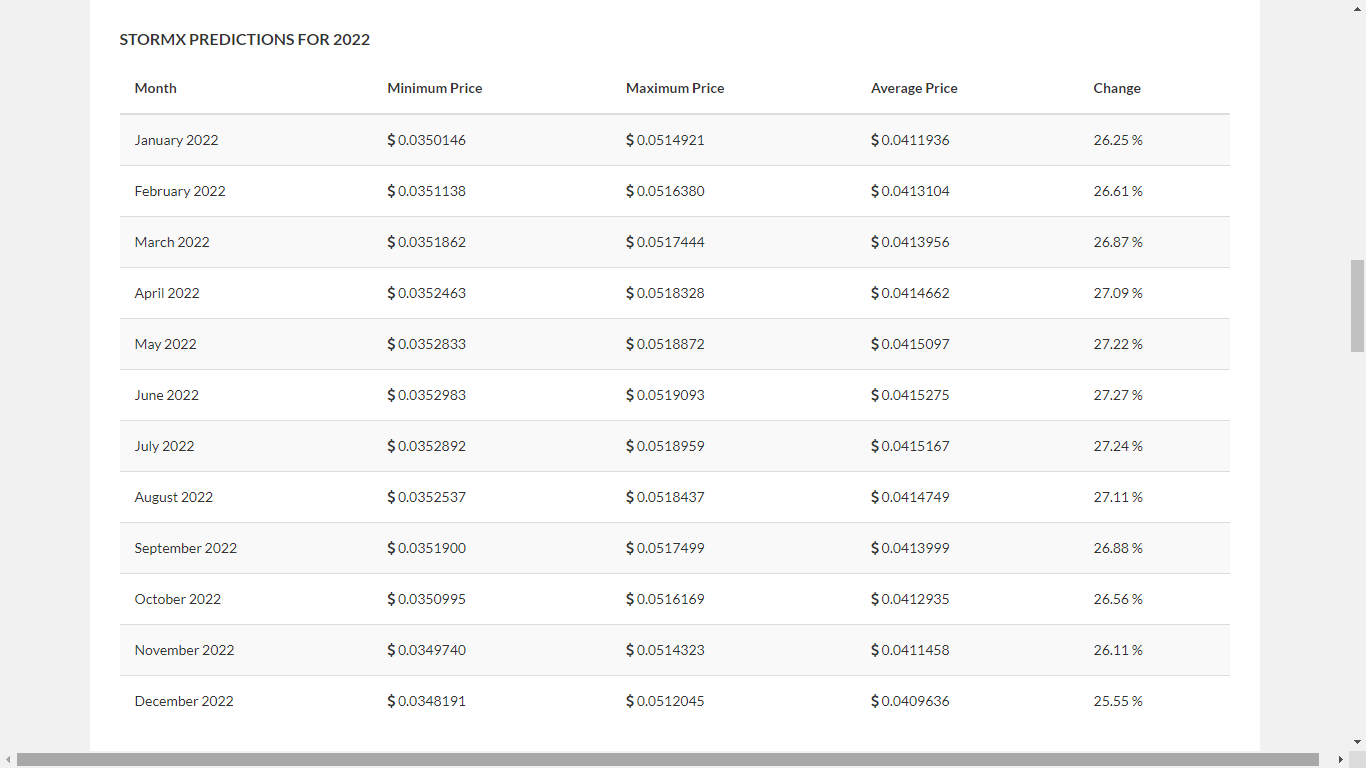Viewport: 1366px width, 768px height.
Task: Click the vertical scrollbar thumb
Action: (x=1357, y=306)
